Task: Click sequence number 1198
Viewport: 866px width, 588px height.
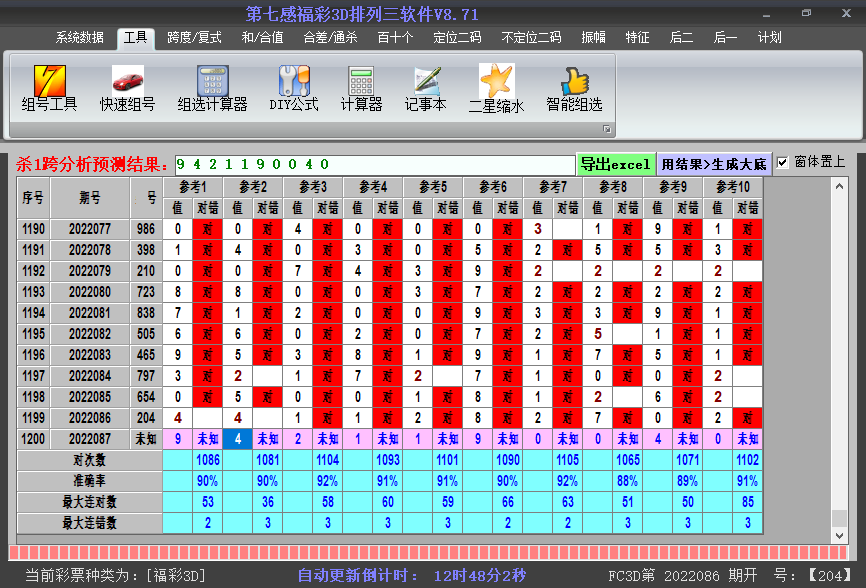Action: pyautogui.click(x=33, y=397)
